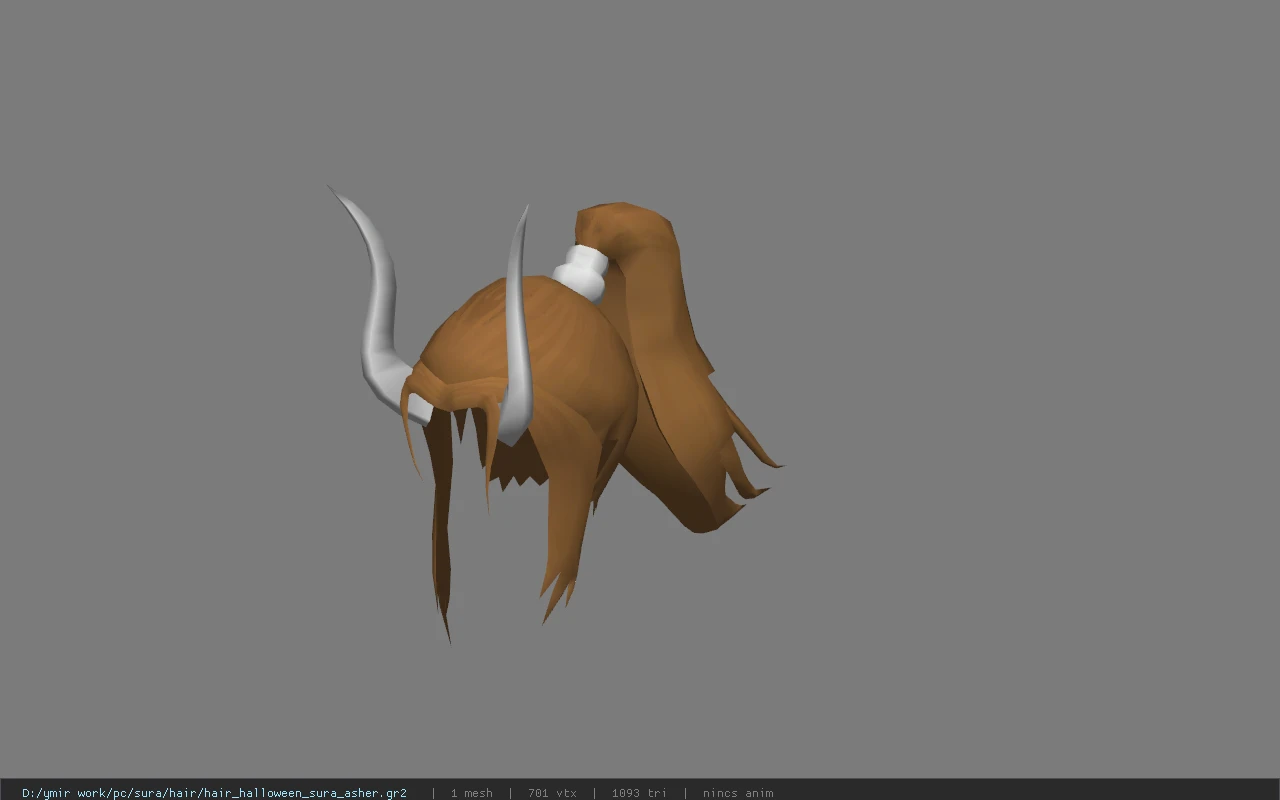The image size is (1280, 800).
Task: Click the file path hair_halloween_sura_asher.gr2 in status bar
Action: [x=214, y=793]
